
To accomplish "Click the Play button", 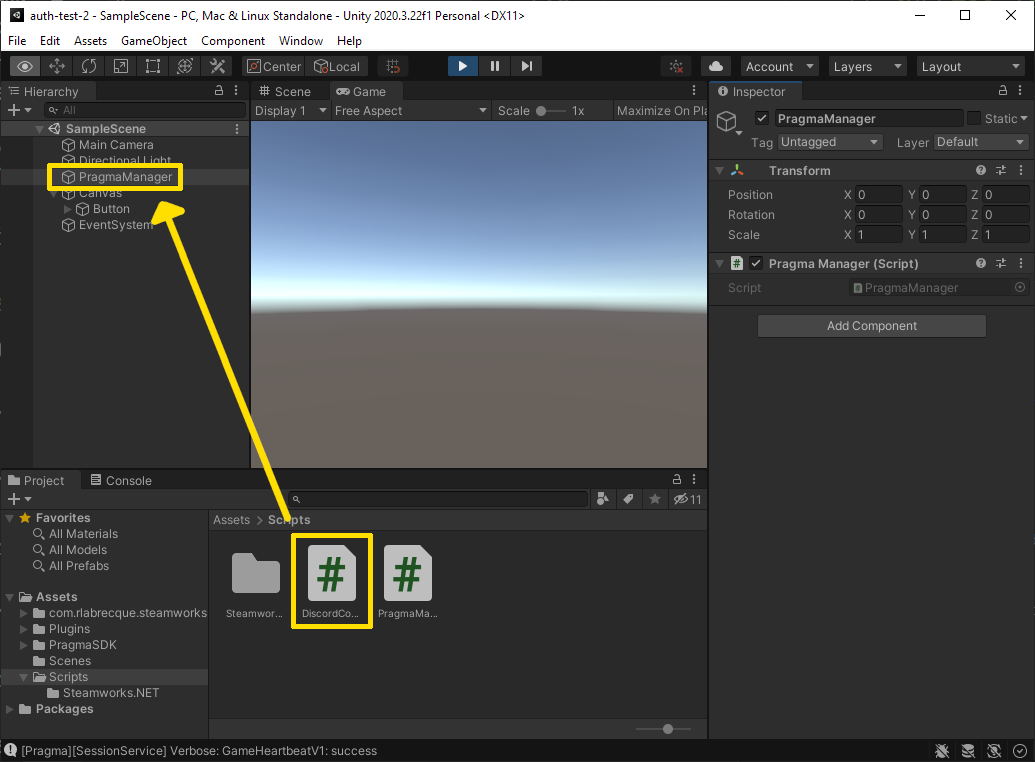I will click(462, 66).
